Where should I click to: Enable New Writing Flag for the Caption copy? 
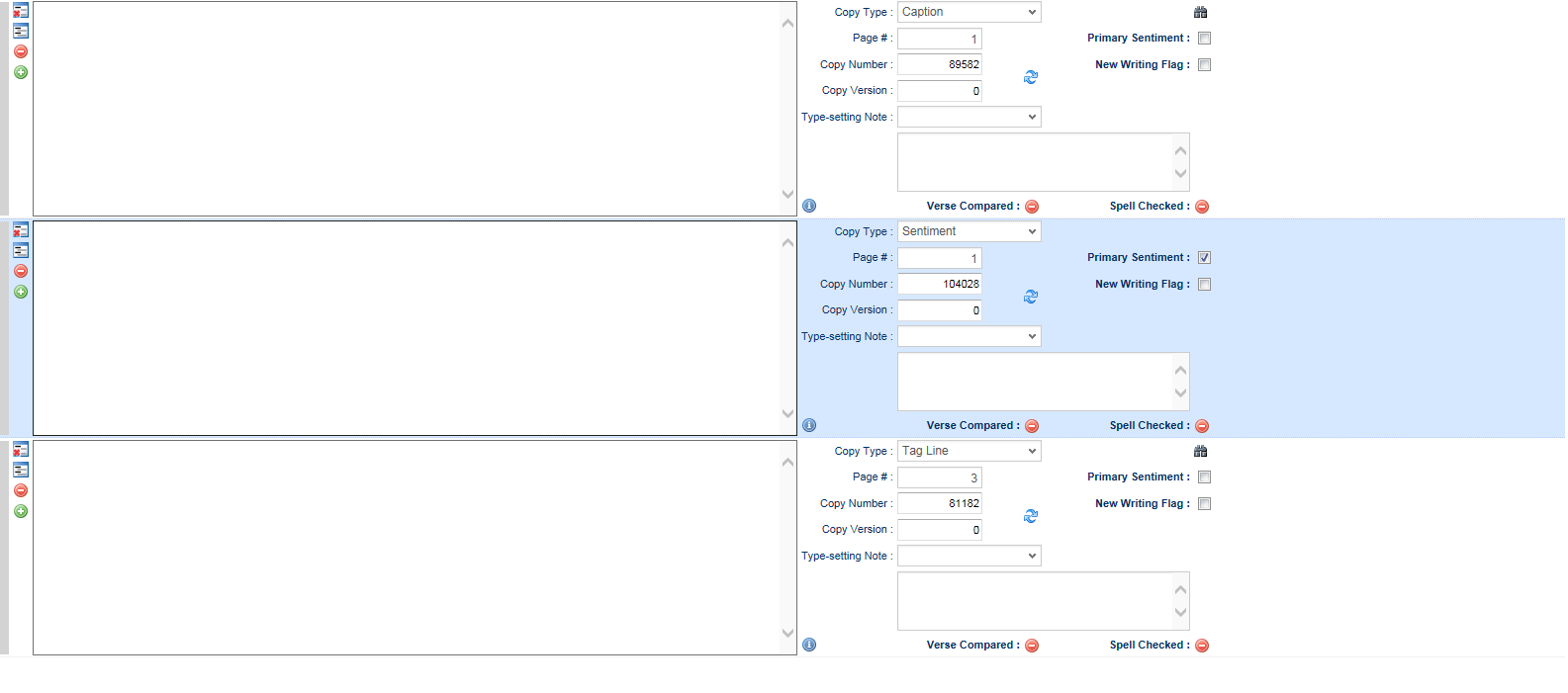(x=1204, y=65)
